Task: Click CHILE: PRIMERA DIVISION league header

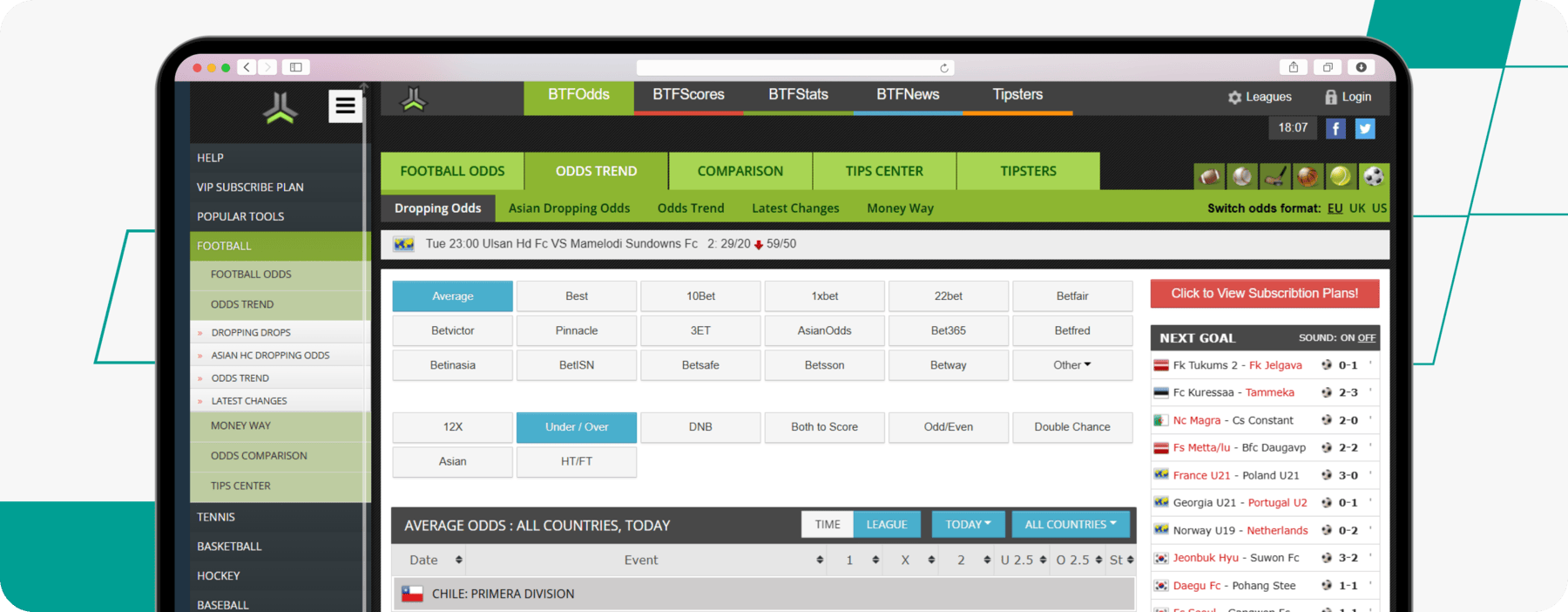Action: 763,594
